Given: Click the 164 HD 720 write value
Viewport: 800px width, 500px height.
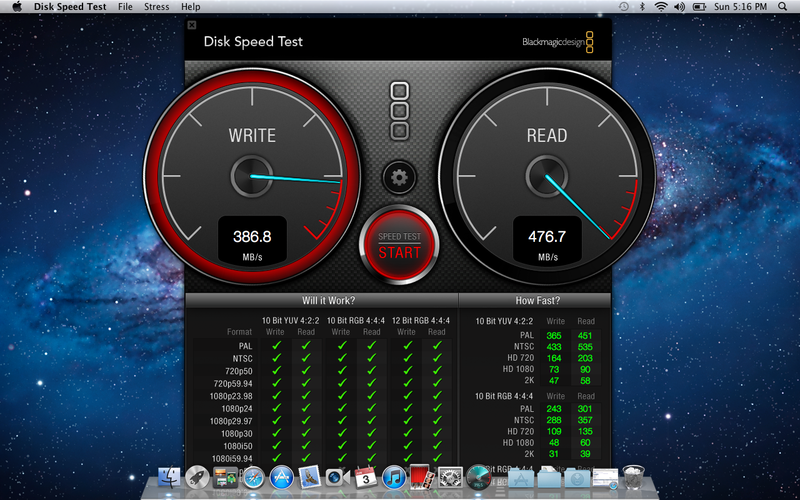Looking at the screenshot, I should (554, 358).
